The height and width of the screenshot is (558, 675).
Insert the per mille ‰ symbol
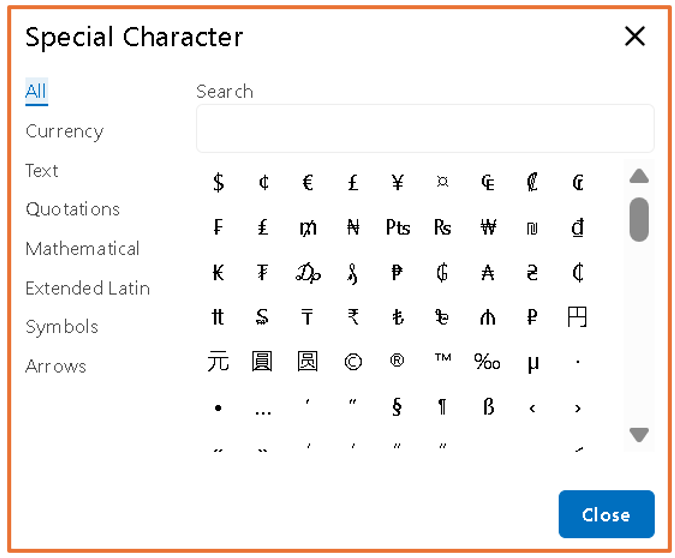click(487, 362)
